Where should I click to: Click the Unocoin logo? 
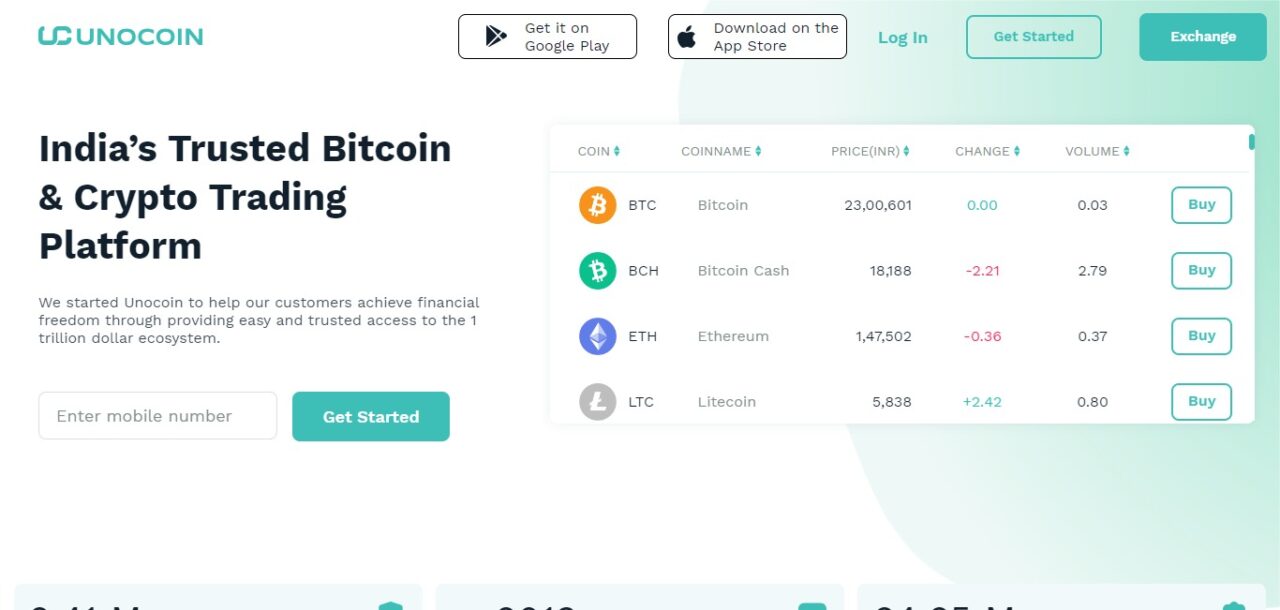[120, 37]
